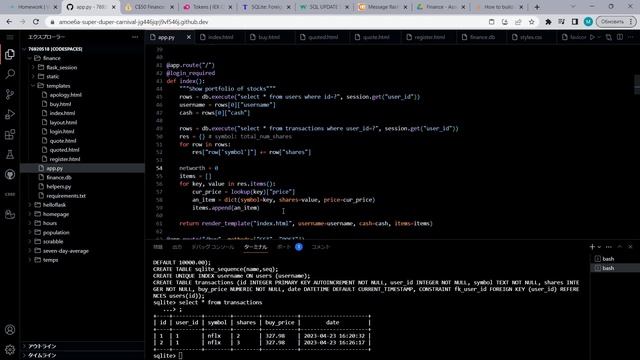
Task: Switch to quoted.html editor tab
Action: (323, 37)
